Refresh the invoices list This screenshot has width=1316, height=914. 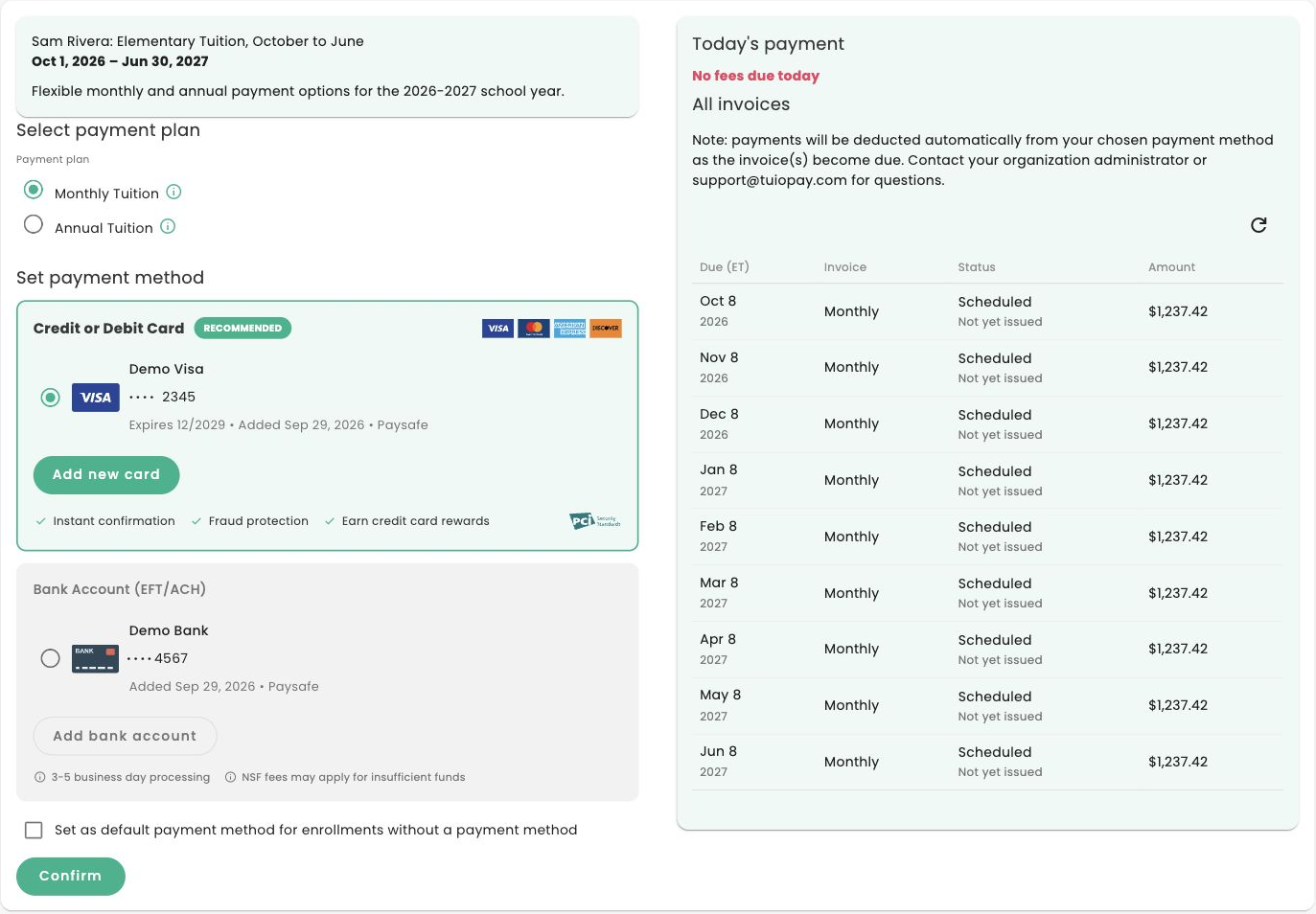coord(1258,225)
